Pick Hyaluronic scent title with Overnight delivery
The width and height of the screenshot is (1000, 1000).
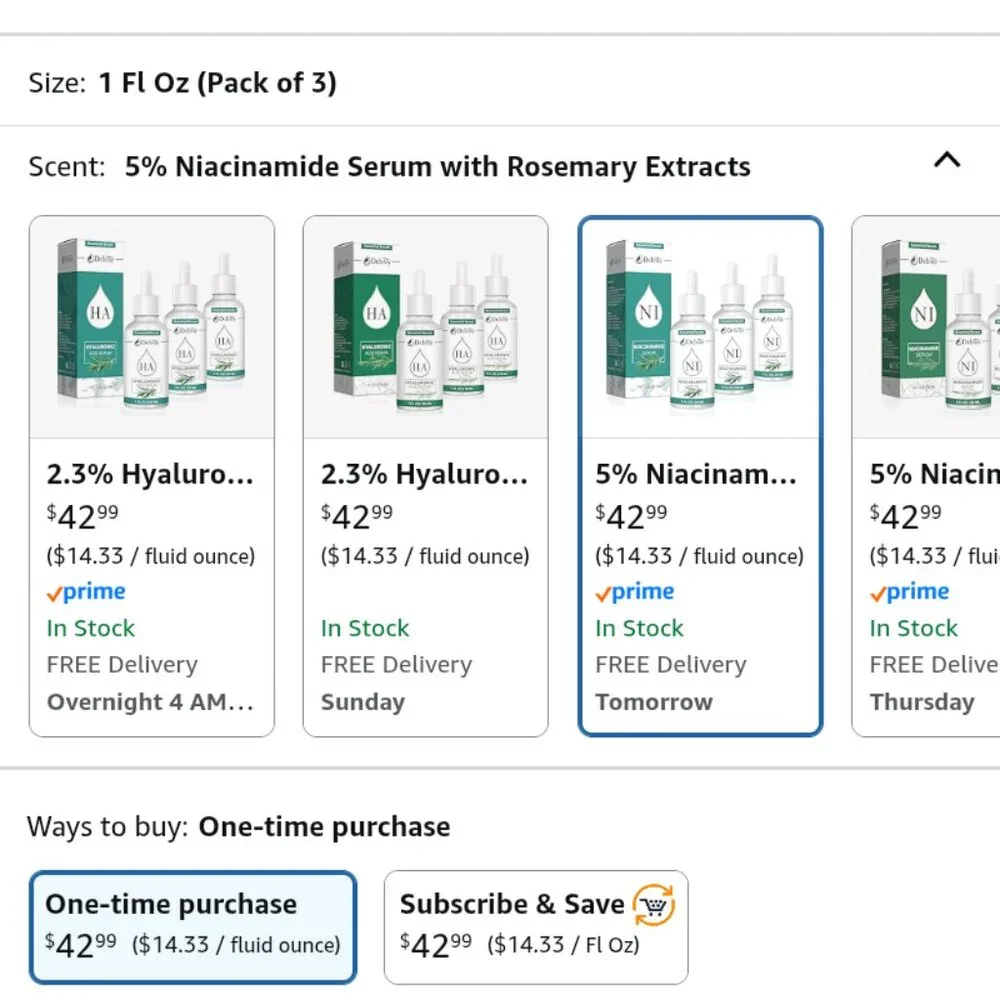(x=150, y=474)
